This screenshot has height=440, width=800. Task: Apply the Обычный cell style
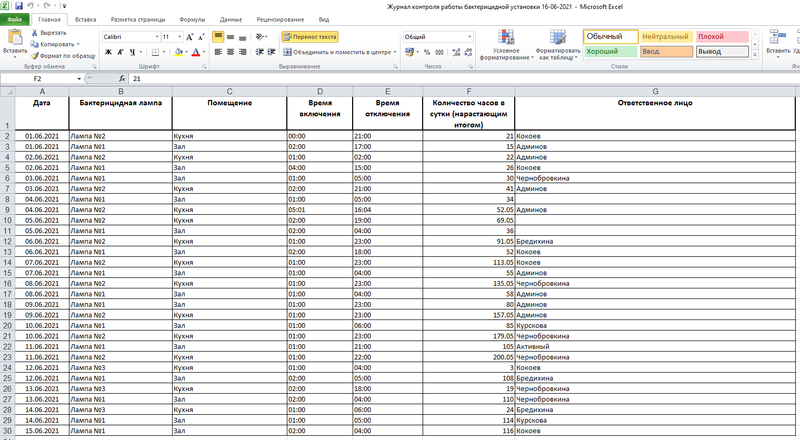tap(611, 37)
